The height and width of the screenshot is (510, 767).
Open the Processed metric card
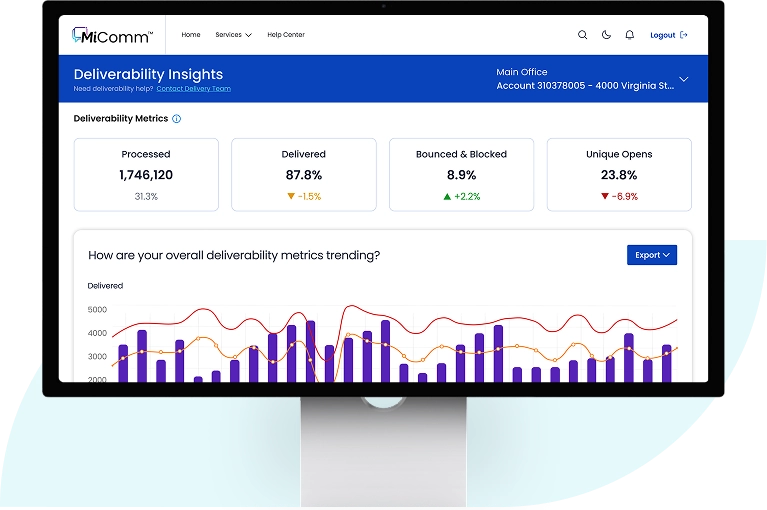coord(146,175)
